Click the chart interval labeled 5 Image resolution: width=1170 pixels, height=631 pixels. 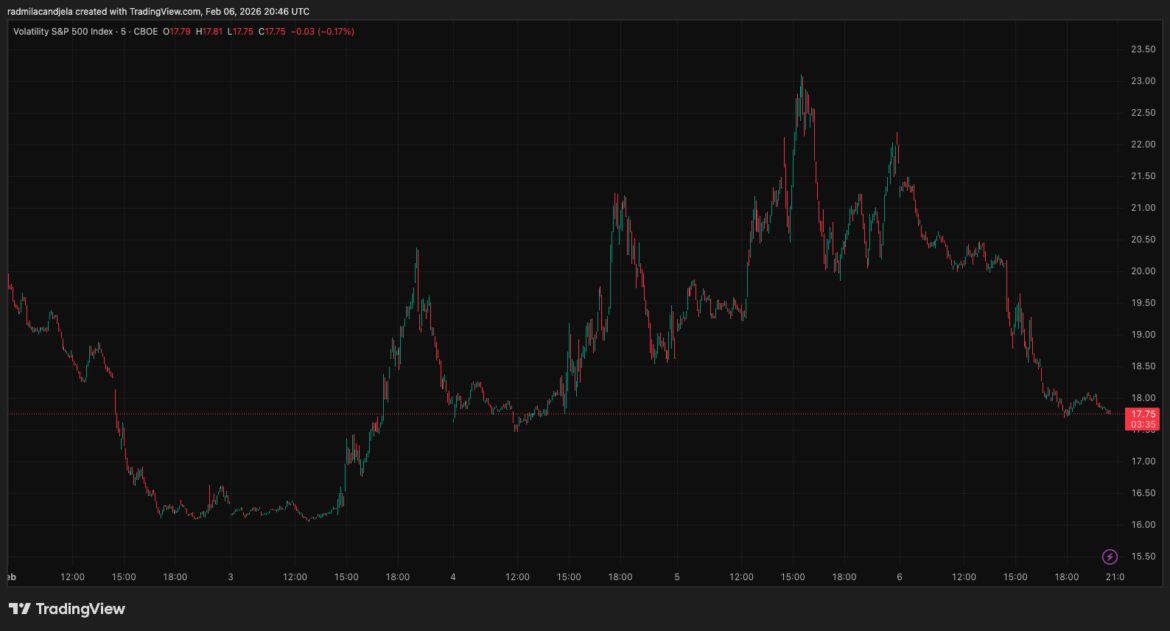[121, 31]
